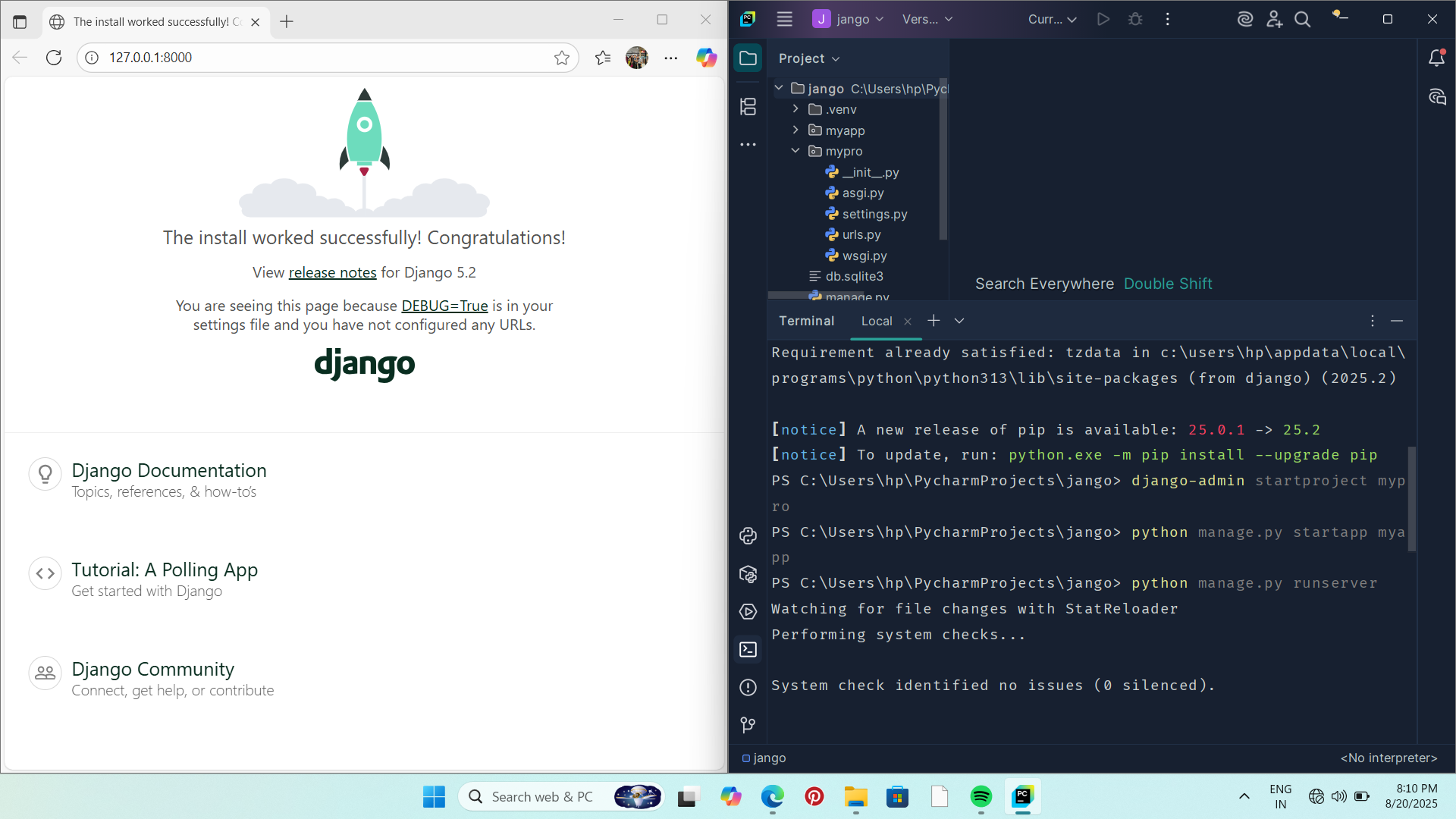The height and width of the screenshot is (819, 1456).
Task: Click Search Everywhere magnifier icon
Action: (x=1302, y=19)
